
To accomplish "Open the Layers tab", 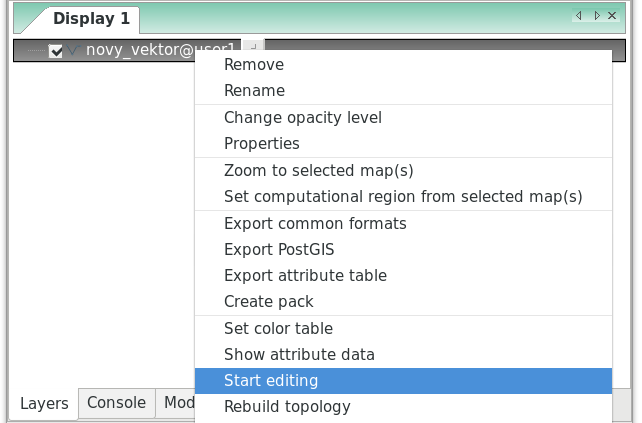I will 44,404.
